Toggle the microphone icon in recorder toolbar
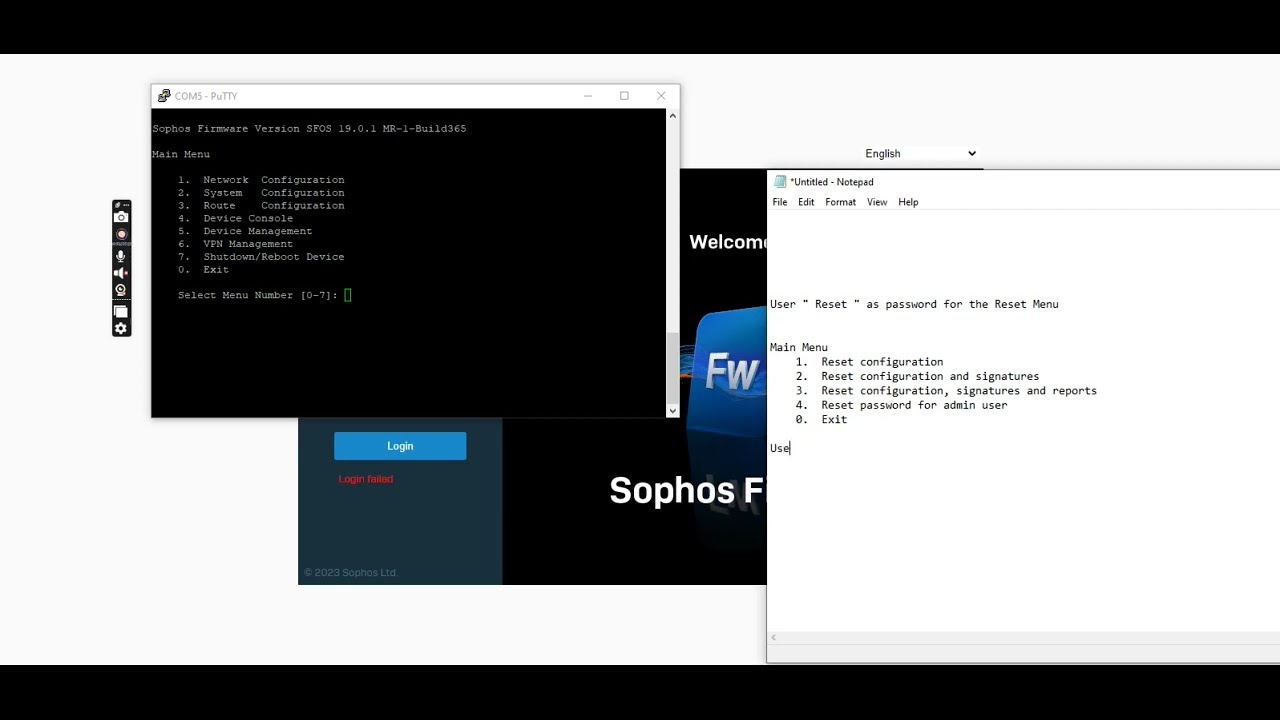Screen dimensions: 1280x720 pos(121,256)
